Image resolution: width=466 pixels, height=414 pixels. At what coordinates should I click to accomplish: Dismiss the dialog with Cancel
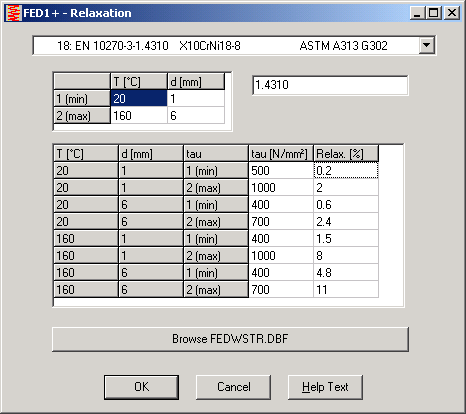tap(233, 387)
